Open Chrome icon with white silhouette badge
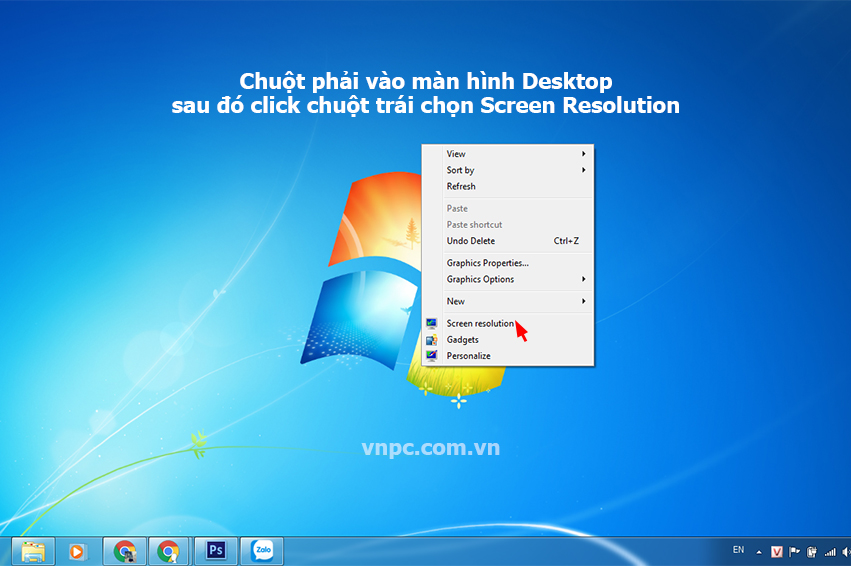 tap(168, 552)
